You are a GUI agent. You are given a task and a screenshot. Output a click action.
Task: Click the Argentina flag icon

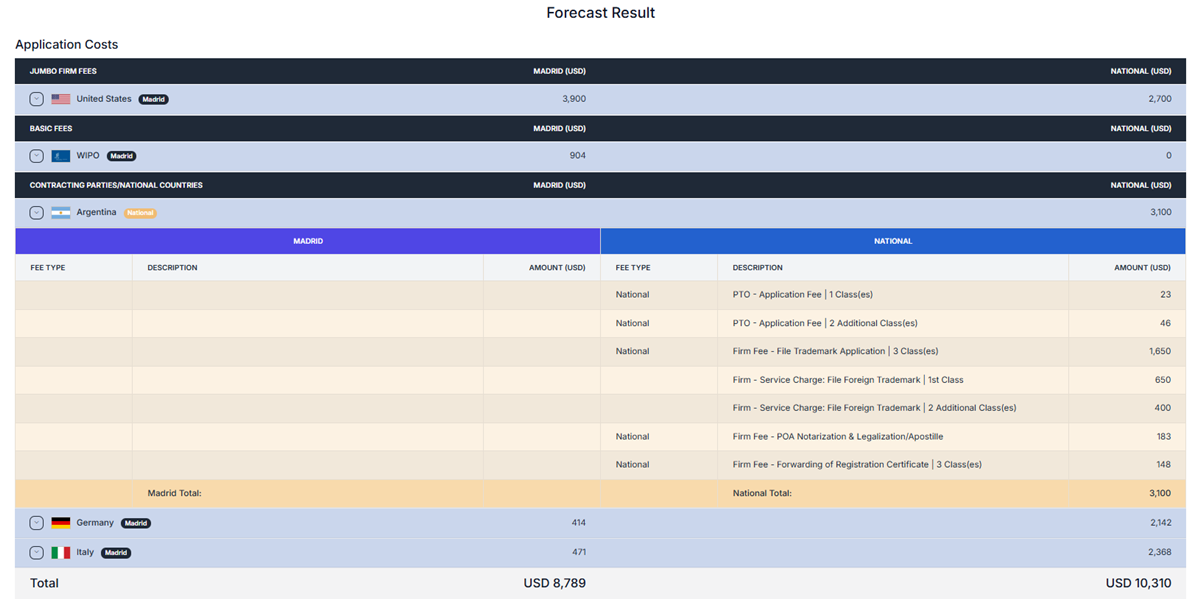(61, 213)
